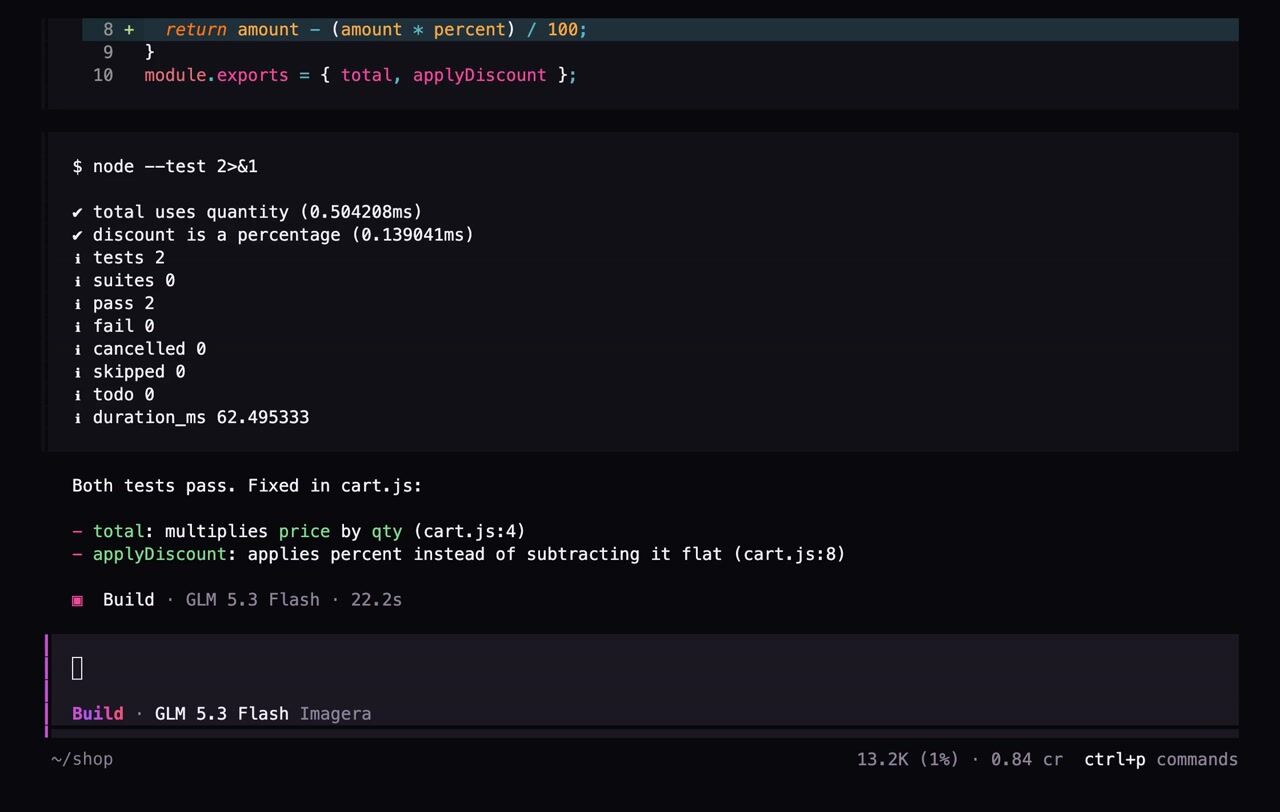This screenshot has width=1280, height=812.
Task: Click the 'duration_ms 62.495333' output line
Action: pos(191,418)
